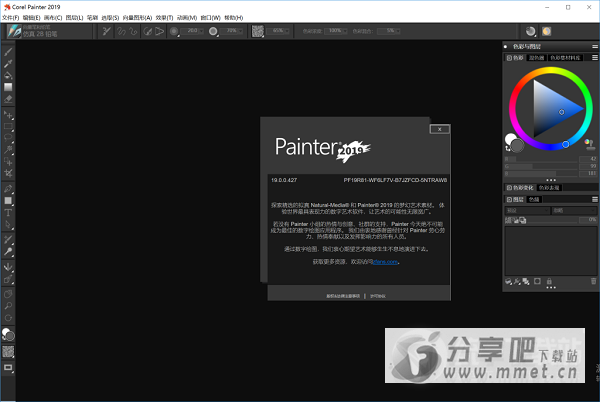Switch to the 色彩变化 panel tab
The width and height of the screenshot is (600, 402).
click(x=520, y=188)
